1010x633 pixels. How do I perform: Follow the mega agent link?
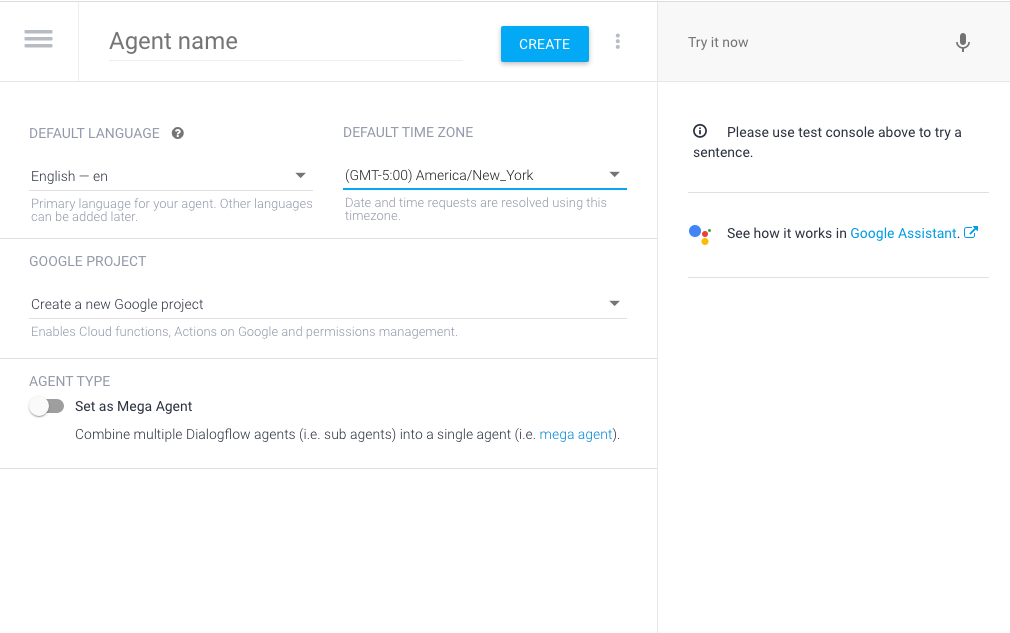575,435
